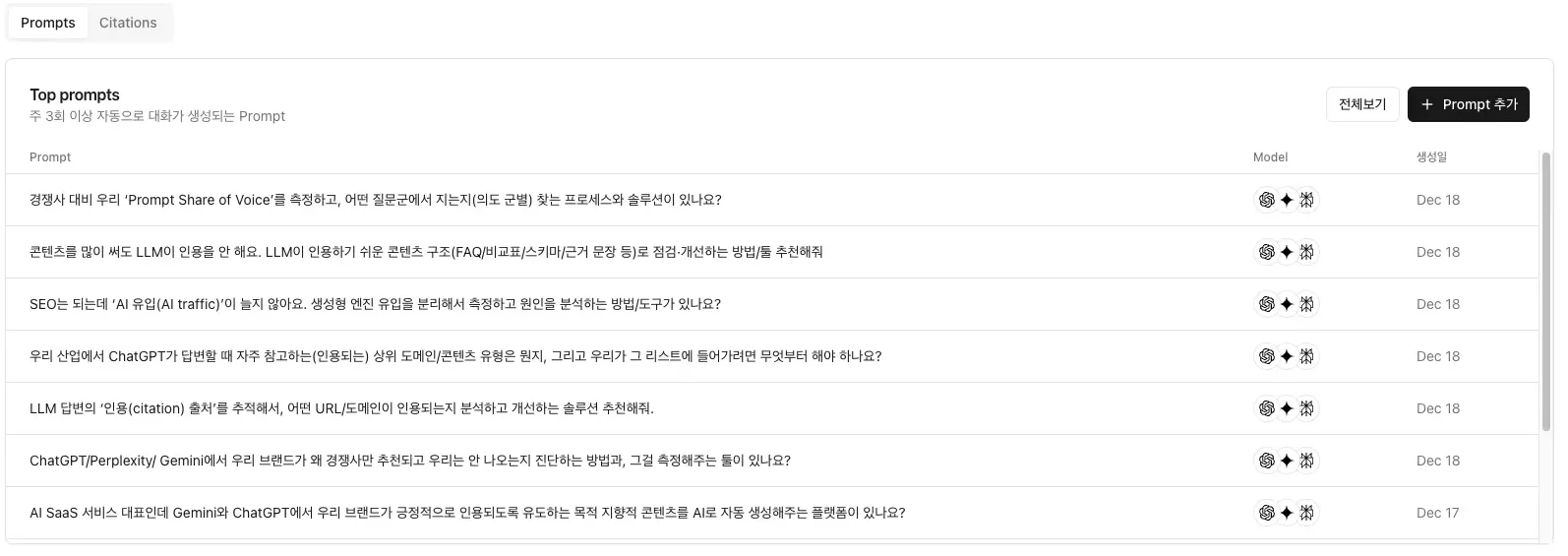The width and height of the screenshot is (1568, 556).
Task: Switch to the Citations tab
Action: click(128, 23)
